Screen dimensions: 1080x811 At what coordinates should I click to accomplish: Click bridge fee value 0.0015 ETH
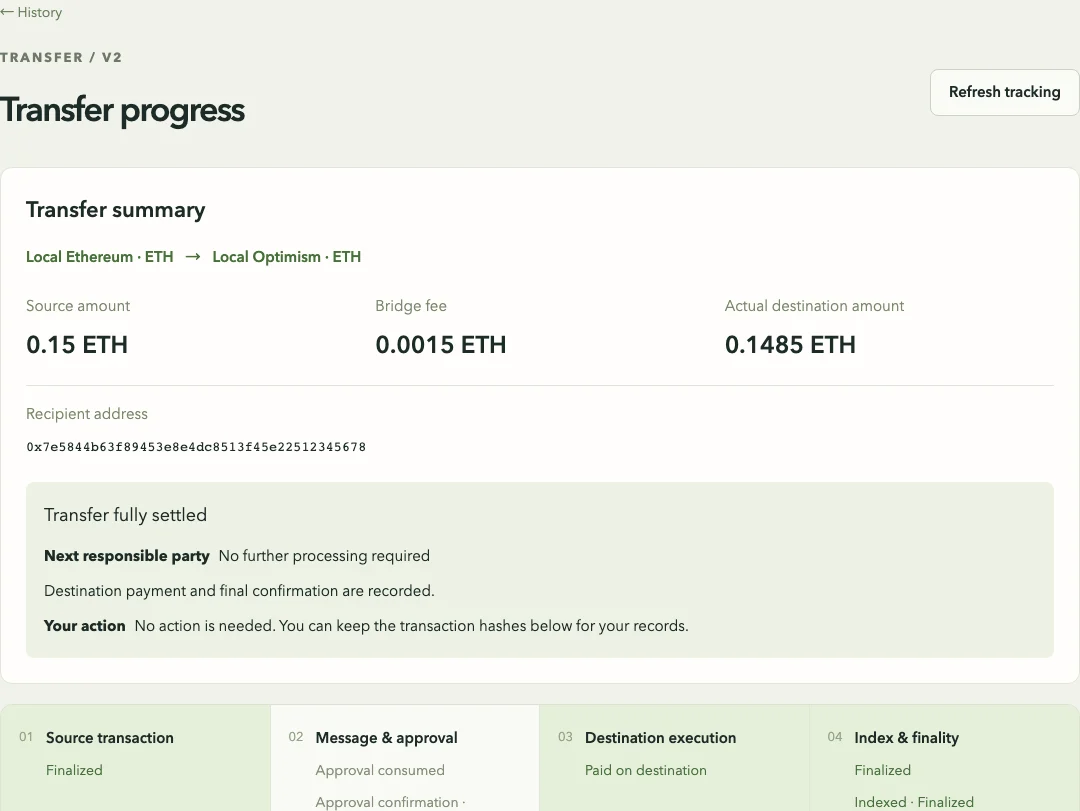click(x=441, y=345)
